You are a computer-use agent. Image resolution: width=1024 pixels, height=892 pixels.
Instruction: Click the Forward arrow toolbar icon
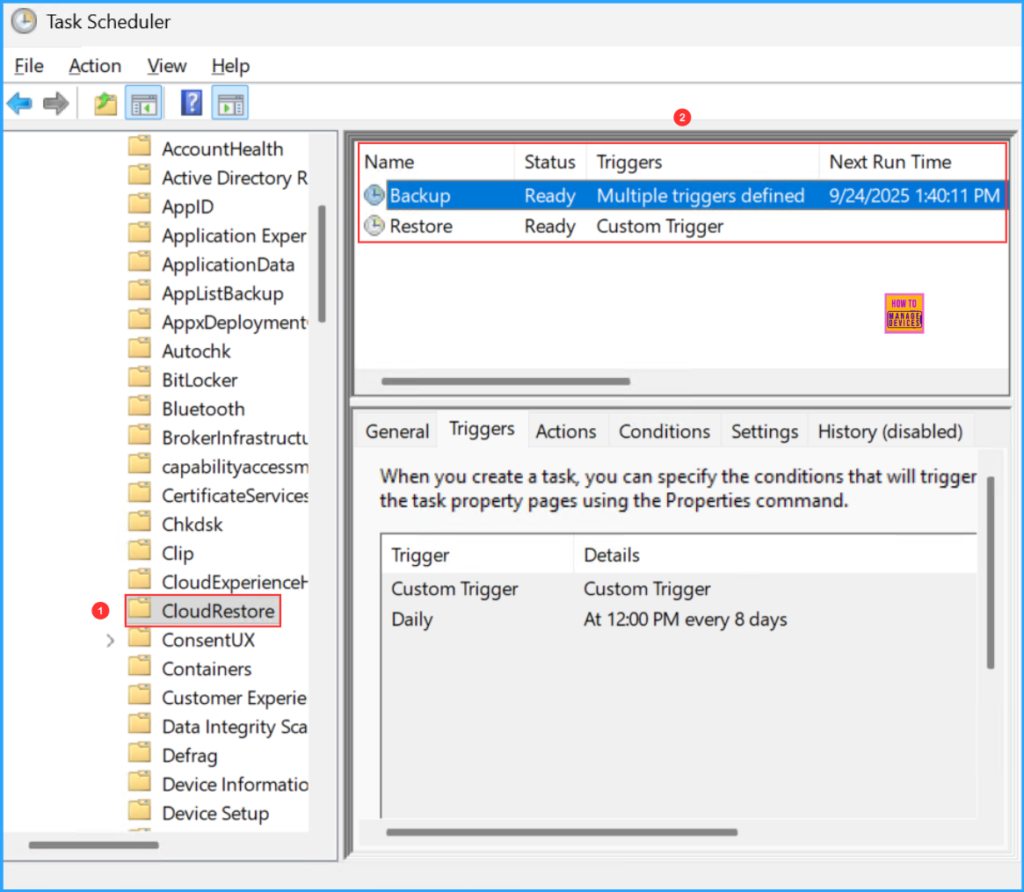point(56,103)
